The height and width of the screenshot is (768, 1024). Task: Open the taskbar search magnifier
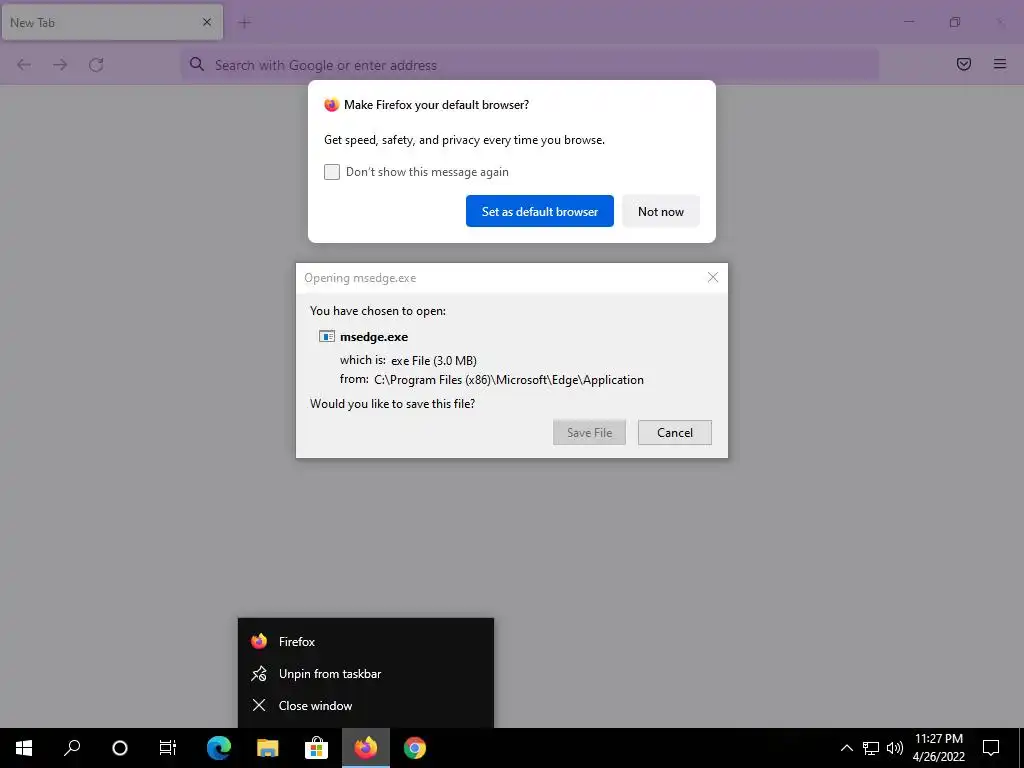click(x=72, y=748)
